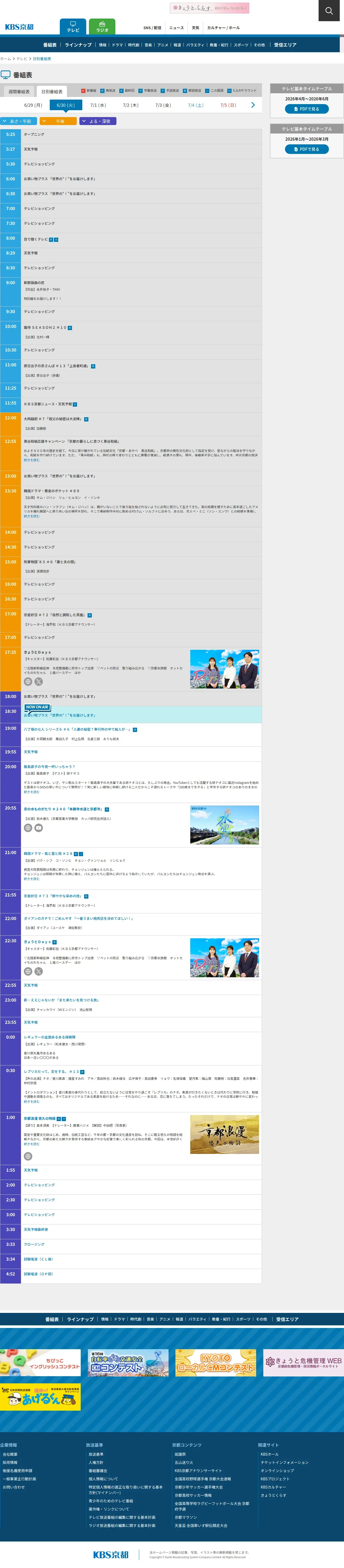View PDF for 2026年1月〜2026年3月 timetable
Screen dimensions: 344x1568
tap(307, 149)
